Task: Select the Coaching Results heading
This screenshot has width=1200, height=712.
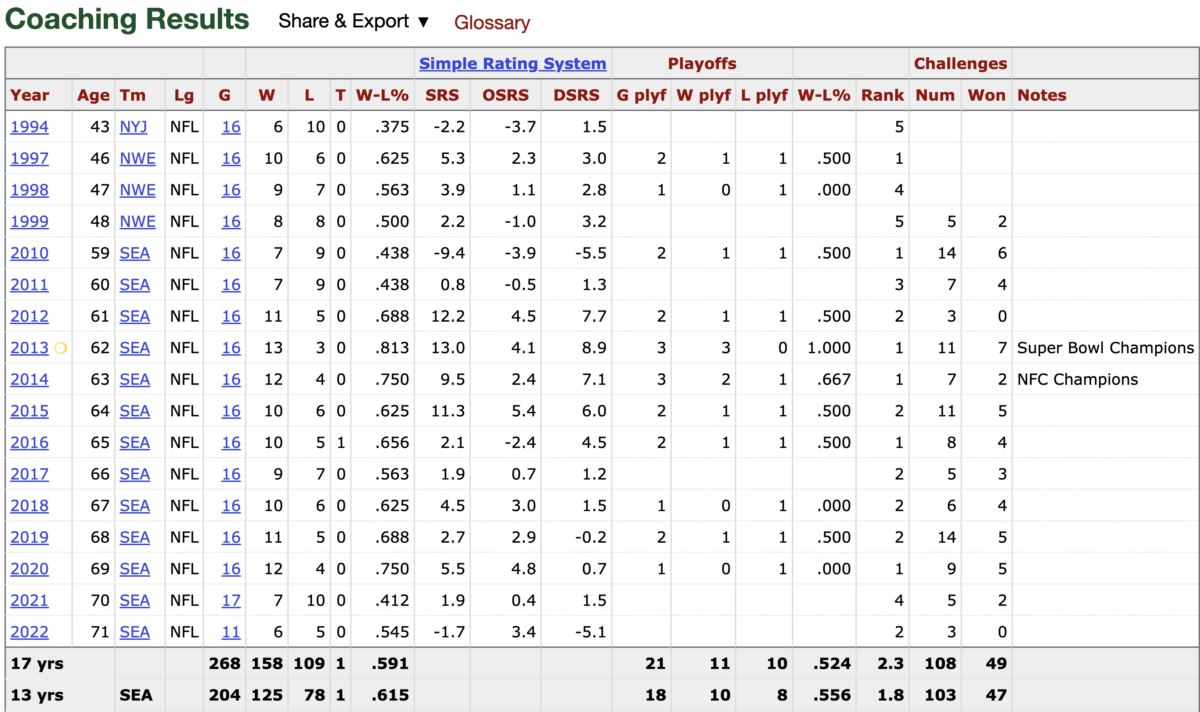Action: click(x=128, y=19)
